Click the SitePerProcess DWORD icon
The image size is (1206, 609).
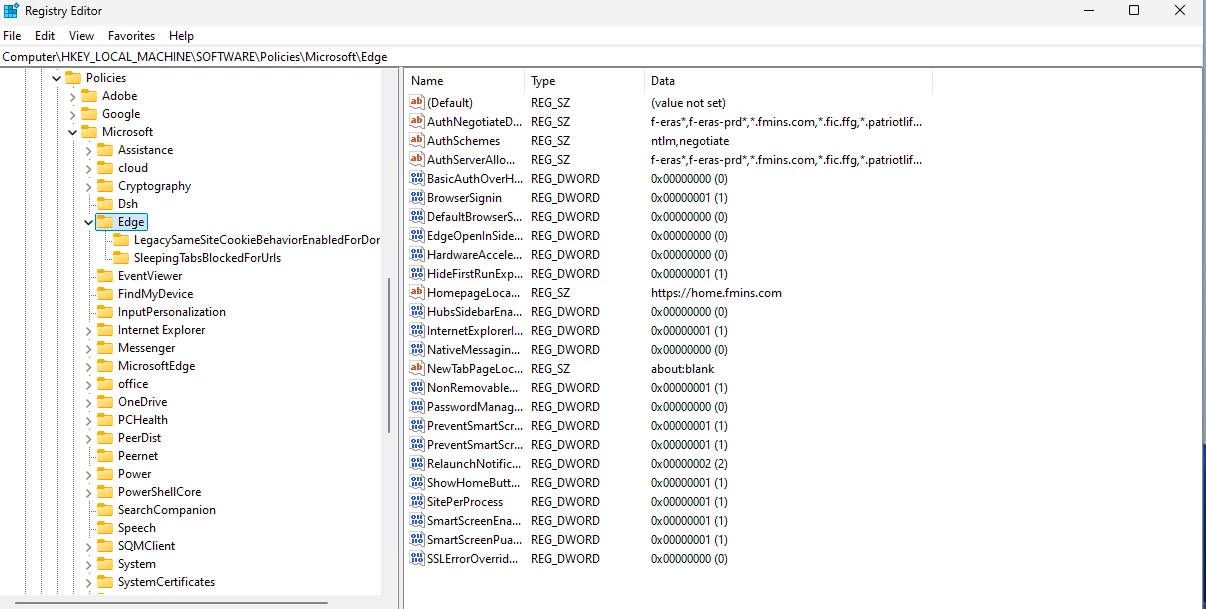(x=417, y=502)
